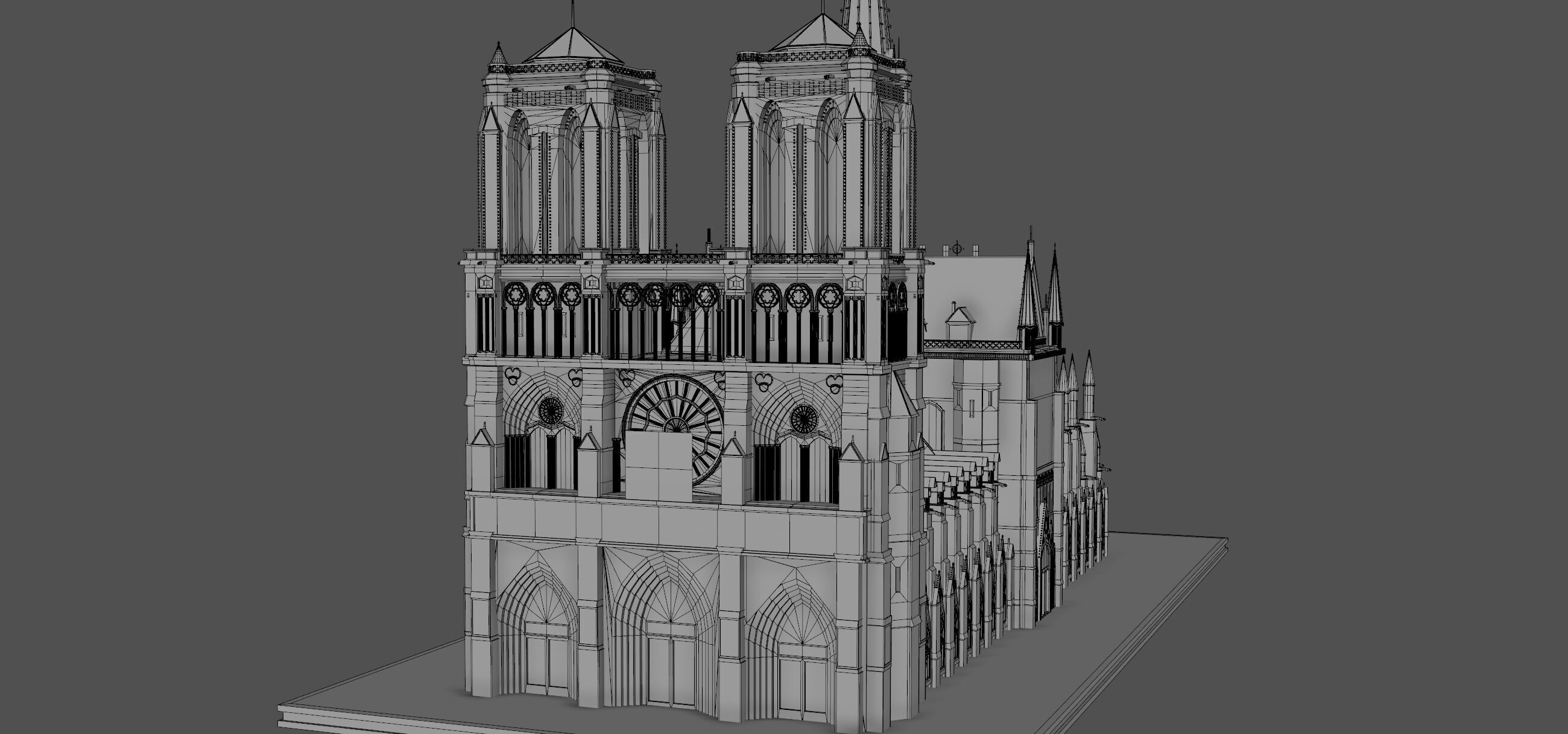The image size is (1568, 734).
Task: Click the 3D cursor crosshair above the roof
Action: [x=958, y=249]
